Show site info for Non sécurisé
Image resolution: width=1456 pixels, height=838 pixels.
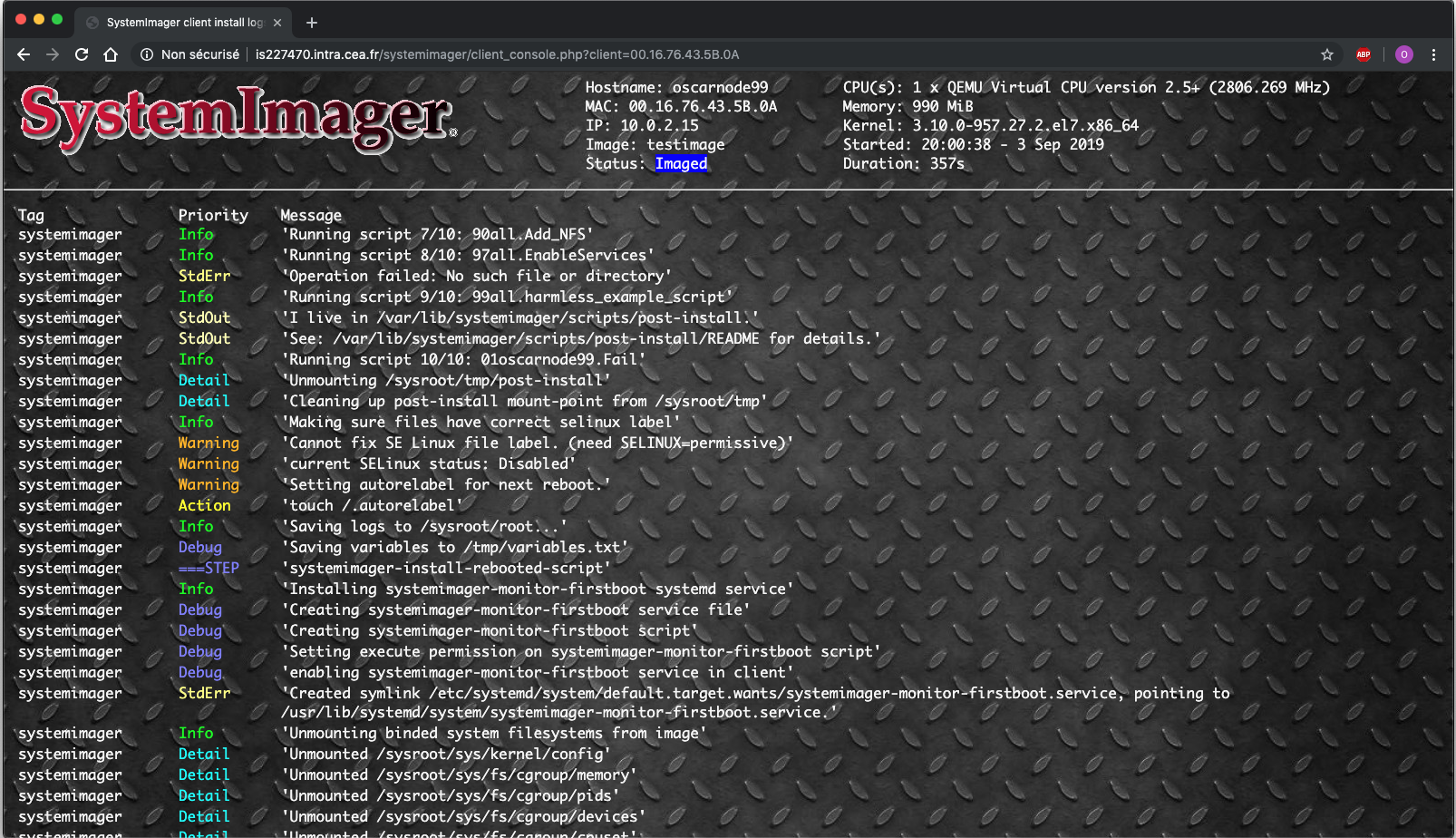189,54
